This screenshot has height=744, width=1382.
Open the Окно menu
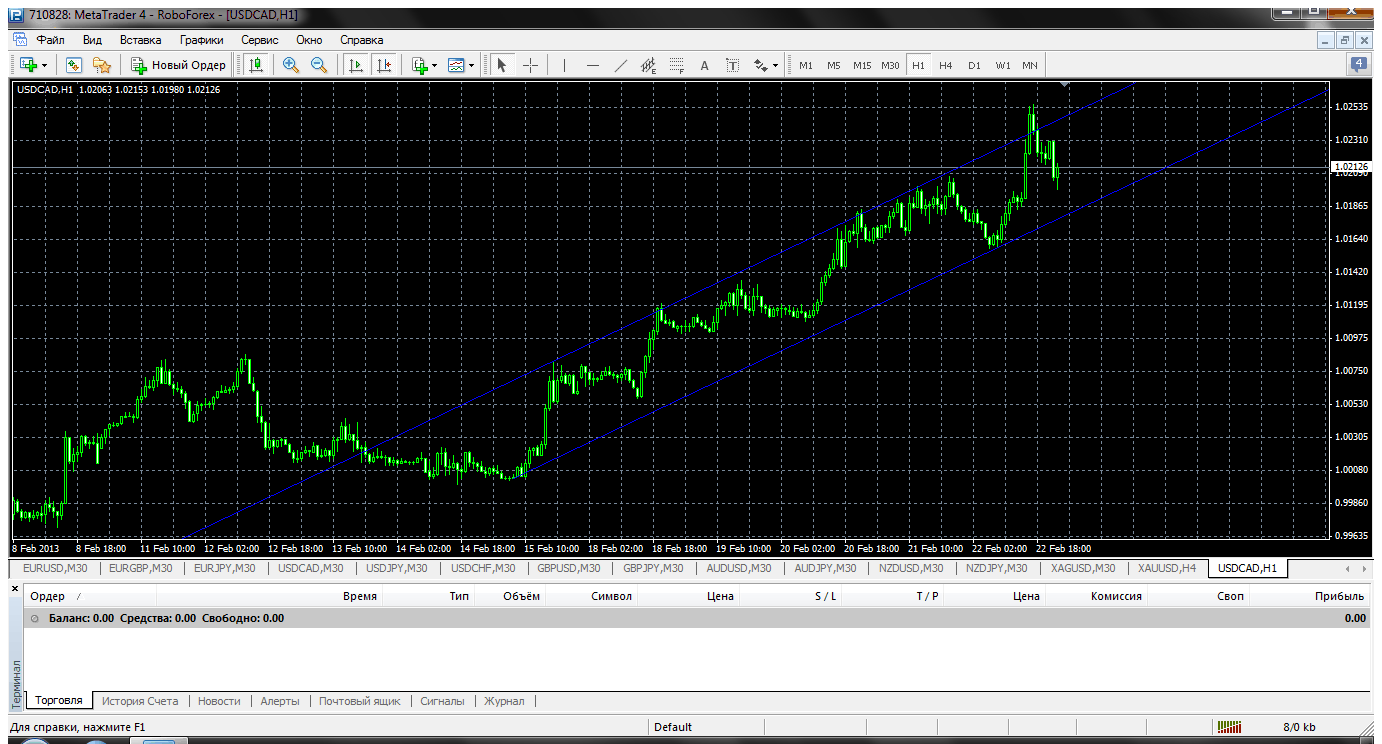point(309,40)
